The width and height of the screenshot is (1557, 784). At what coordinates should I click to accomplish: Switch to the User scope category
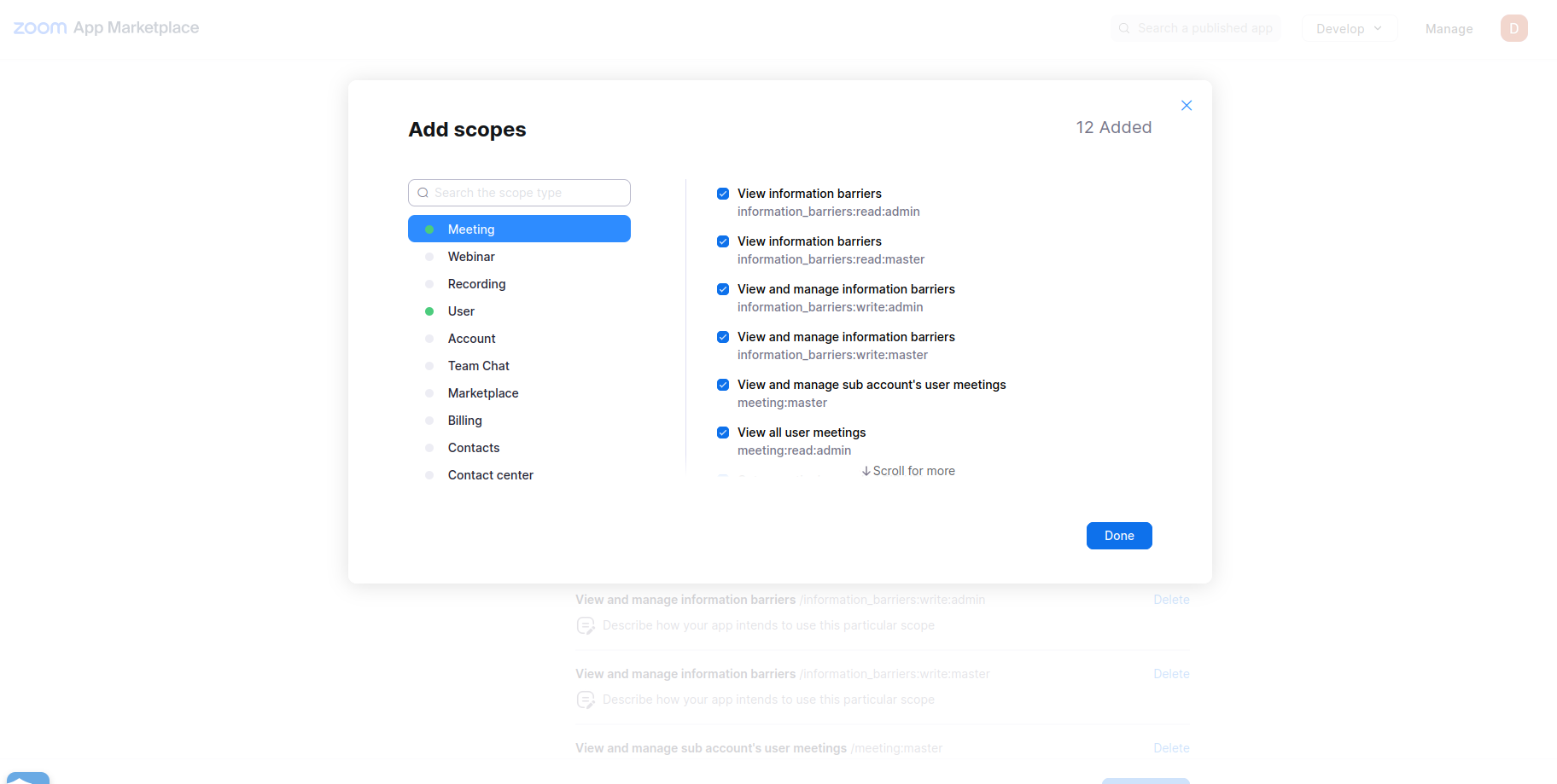461,311
